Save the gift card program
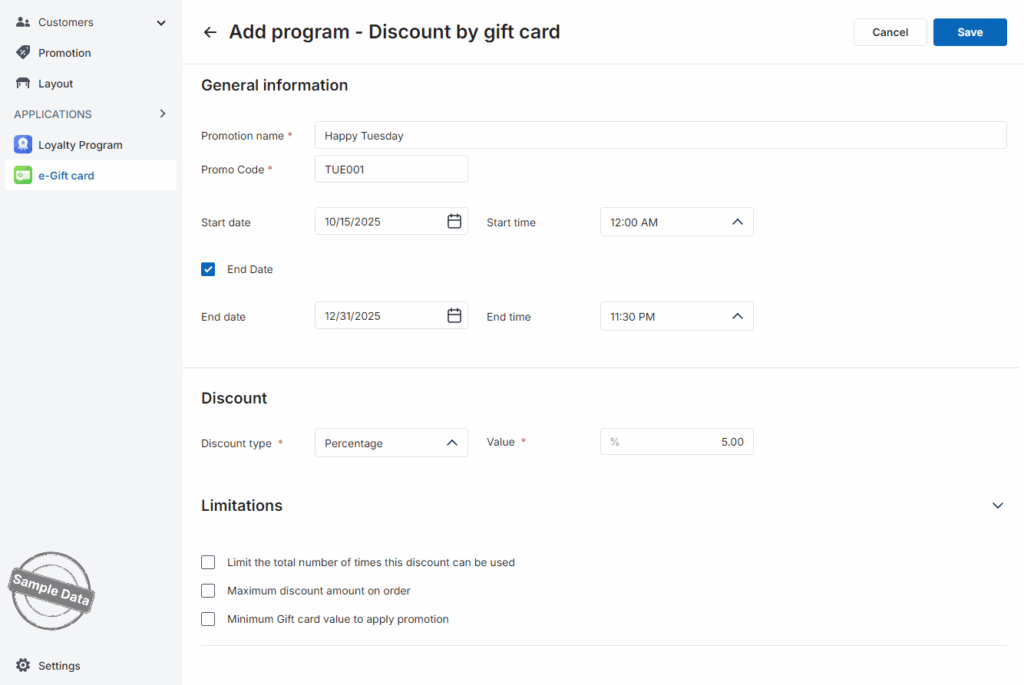The height and width of the screenshot is (685, 1024). (x=969, y=32)
